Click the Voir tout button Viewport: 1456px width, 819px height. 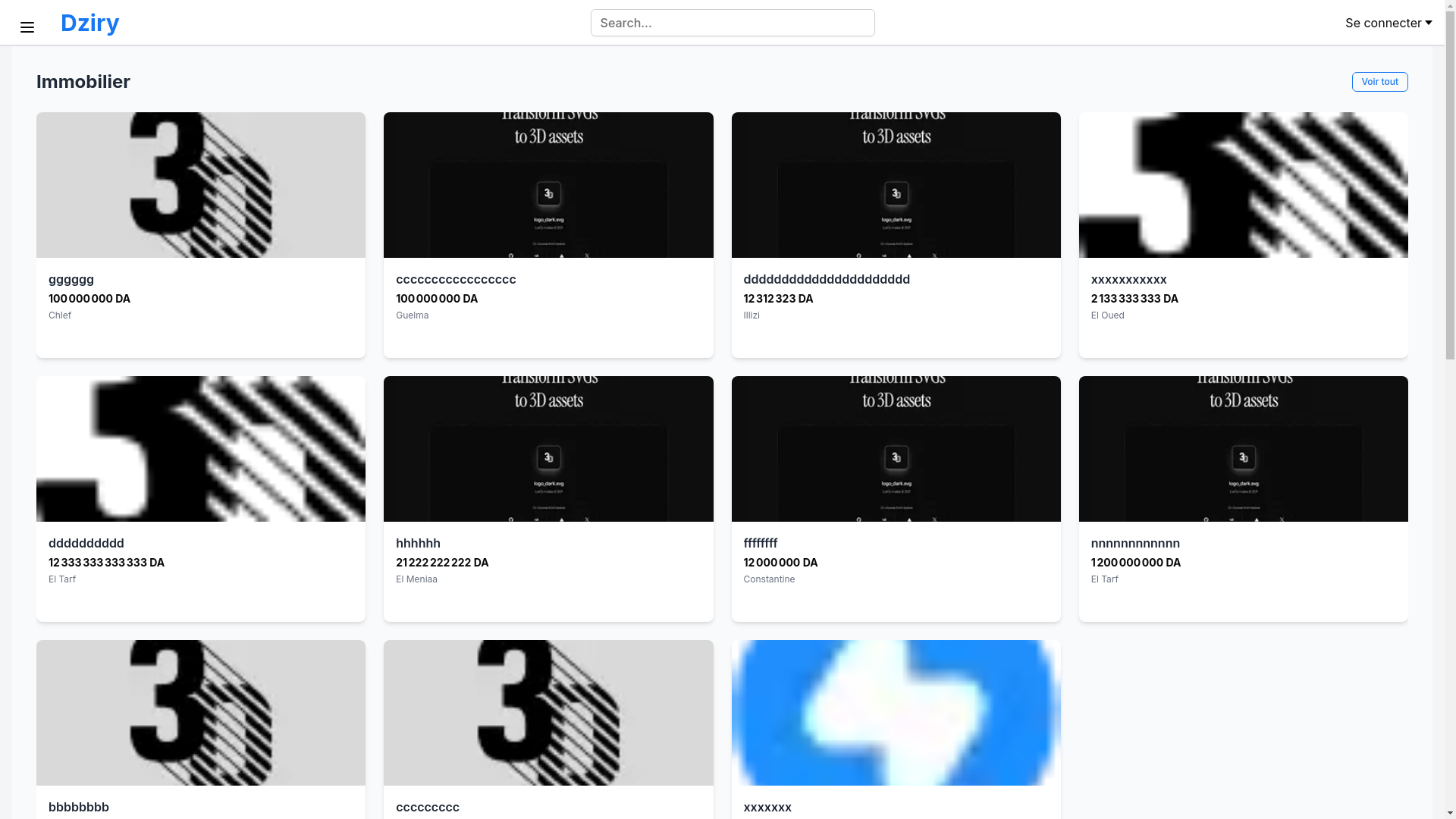click(x=1379, y=82)
